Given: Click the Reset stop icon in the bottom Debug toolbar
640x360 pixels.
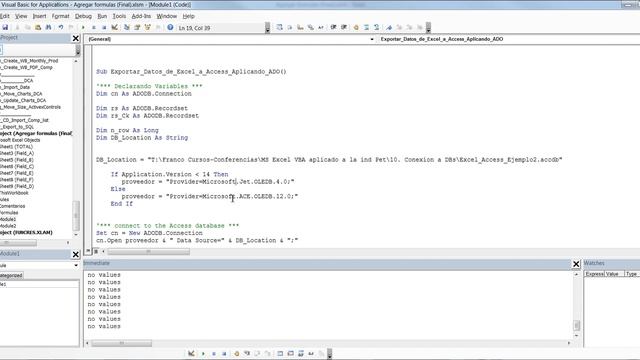Looking at the screenshot, I should [x=224, y=353].
